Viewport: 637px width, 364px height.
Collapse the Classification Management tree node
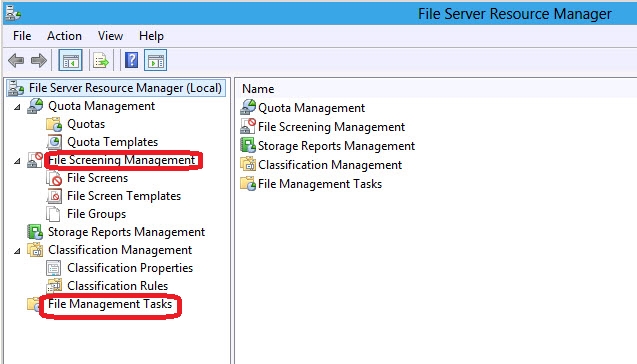(17, 251)
